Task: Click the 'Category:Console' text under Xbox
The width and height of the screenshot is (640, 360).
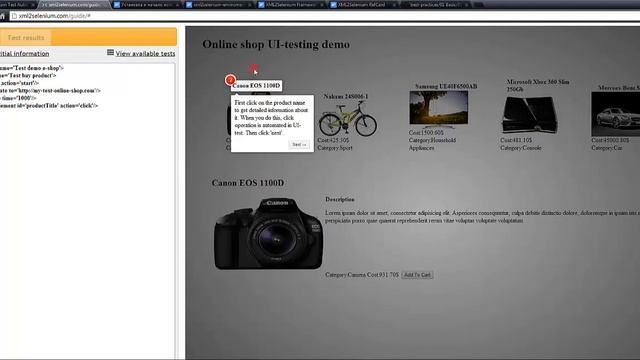Action: pyautogui.click(x=521, y=148)
